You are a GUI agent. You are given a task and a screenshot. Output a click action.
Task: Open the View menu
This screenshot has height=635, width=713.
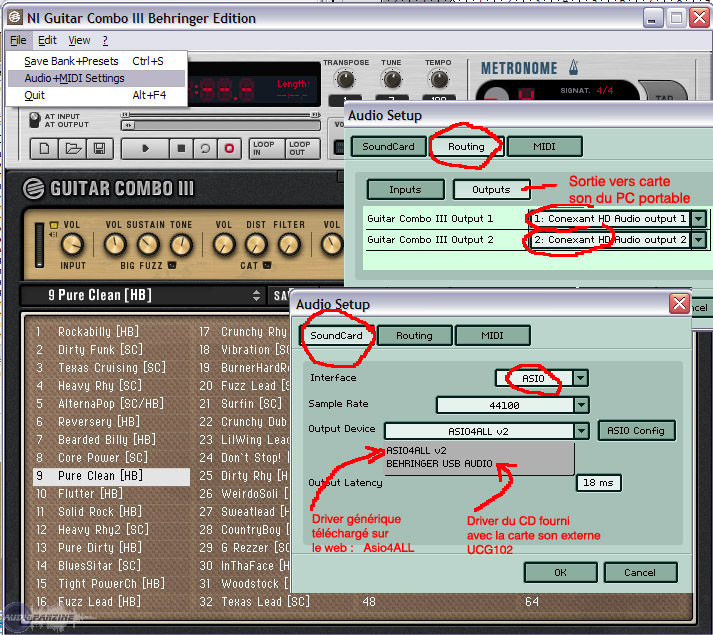[79, 40]
